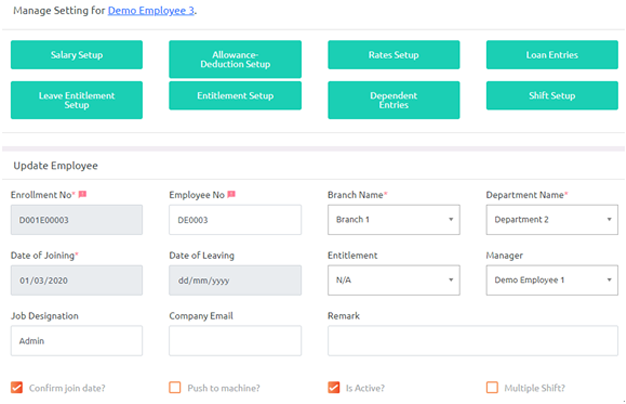Select the Manager dropdown
This screenshot has height=404, width=626.
551,280
